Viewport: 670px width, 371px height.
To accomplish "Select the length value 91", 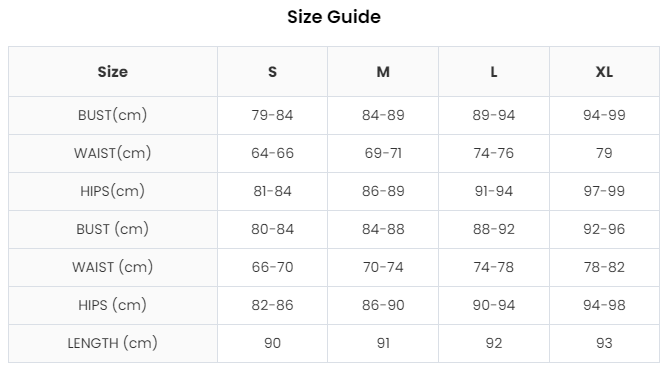I will 383,343.
